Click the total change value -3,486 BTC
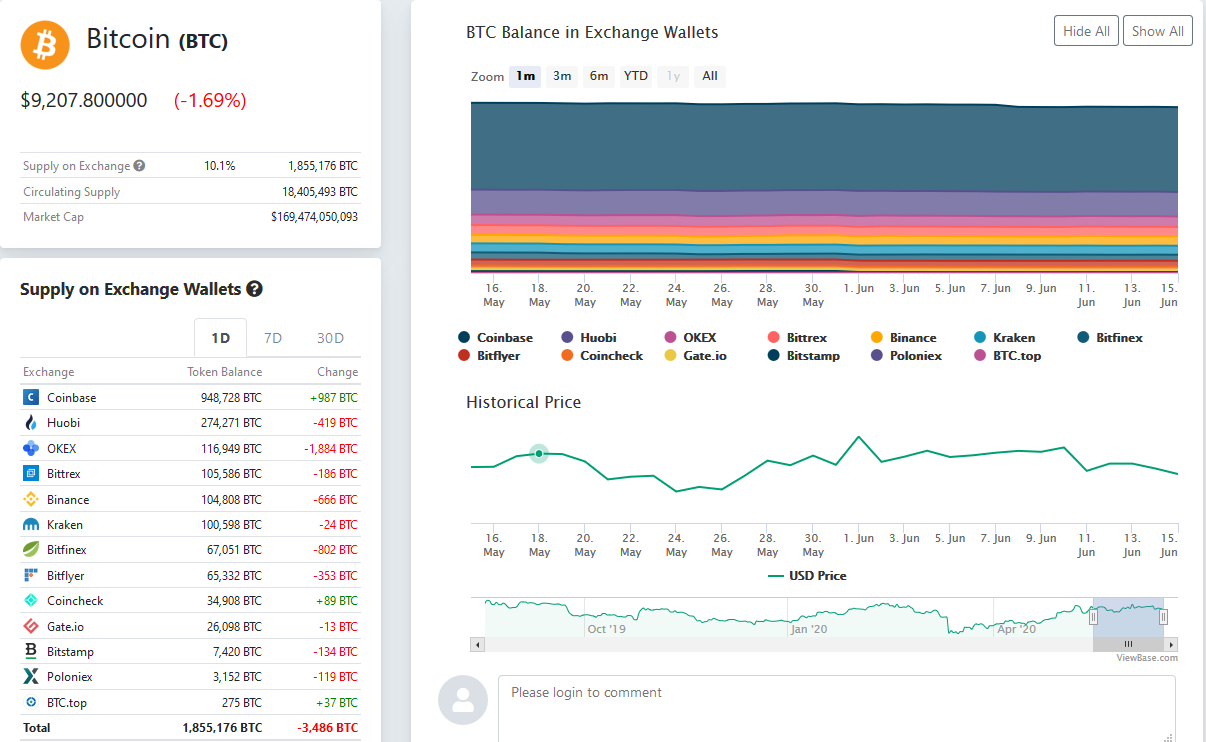1206x742 pixels. tap(328, 728)
